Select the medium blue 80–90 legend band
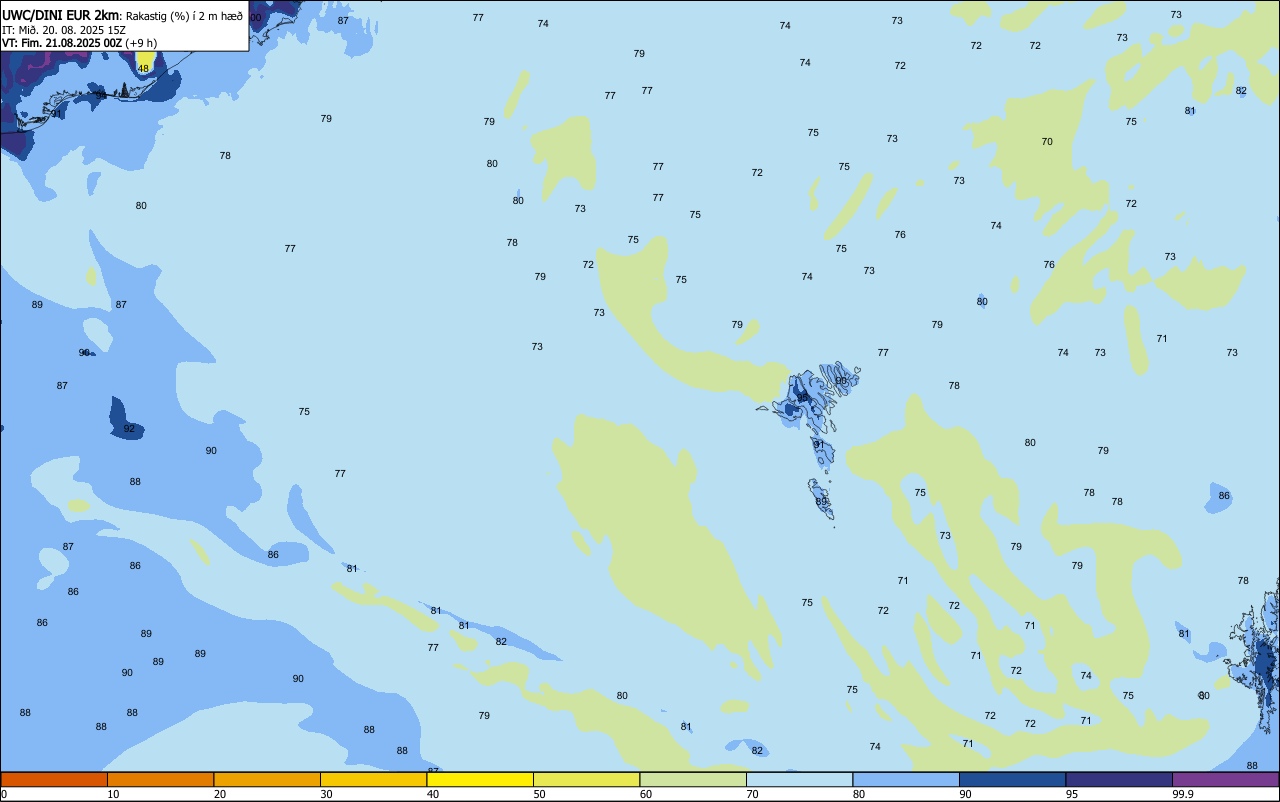This screenshot has height=802, width=1280. [x=906, y=779]
